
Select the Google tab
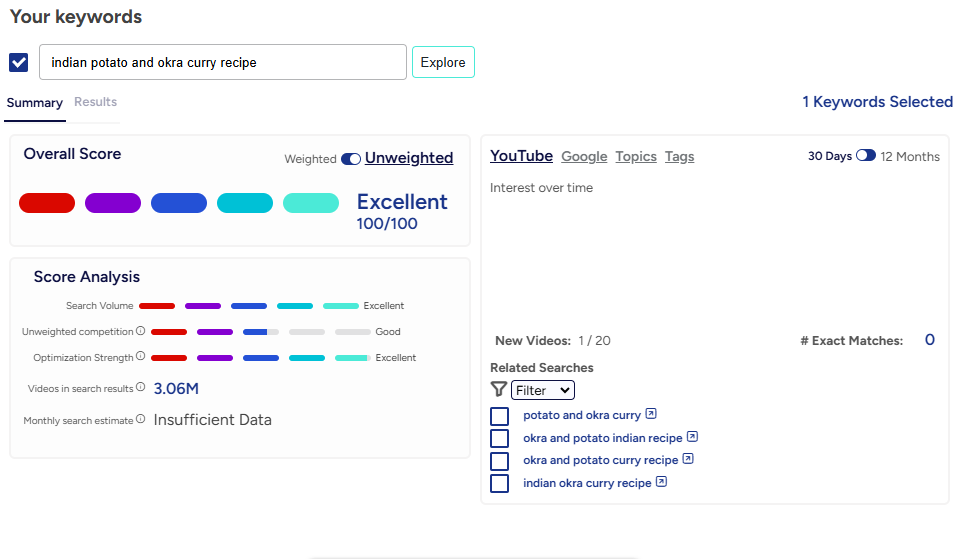pyautogui.click(x=584, y=156)
